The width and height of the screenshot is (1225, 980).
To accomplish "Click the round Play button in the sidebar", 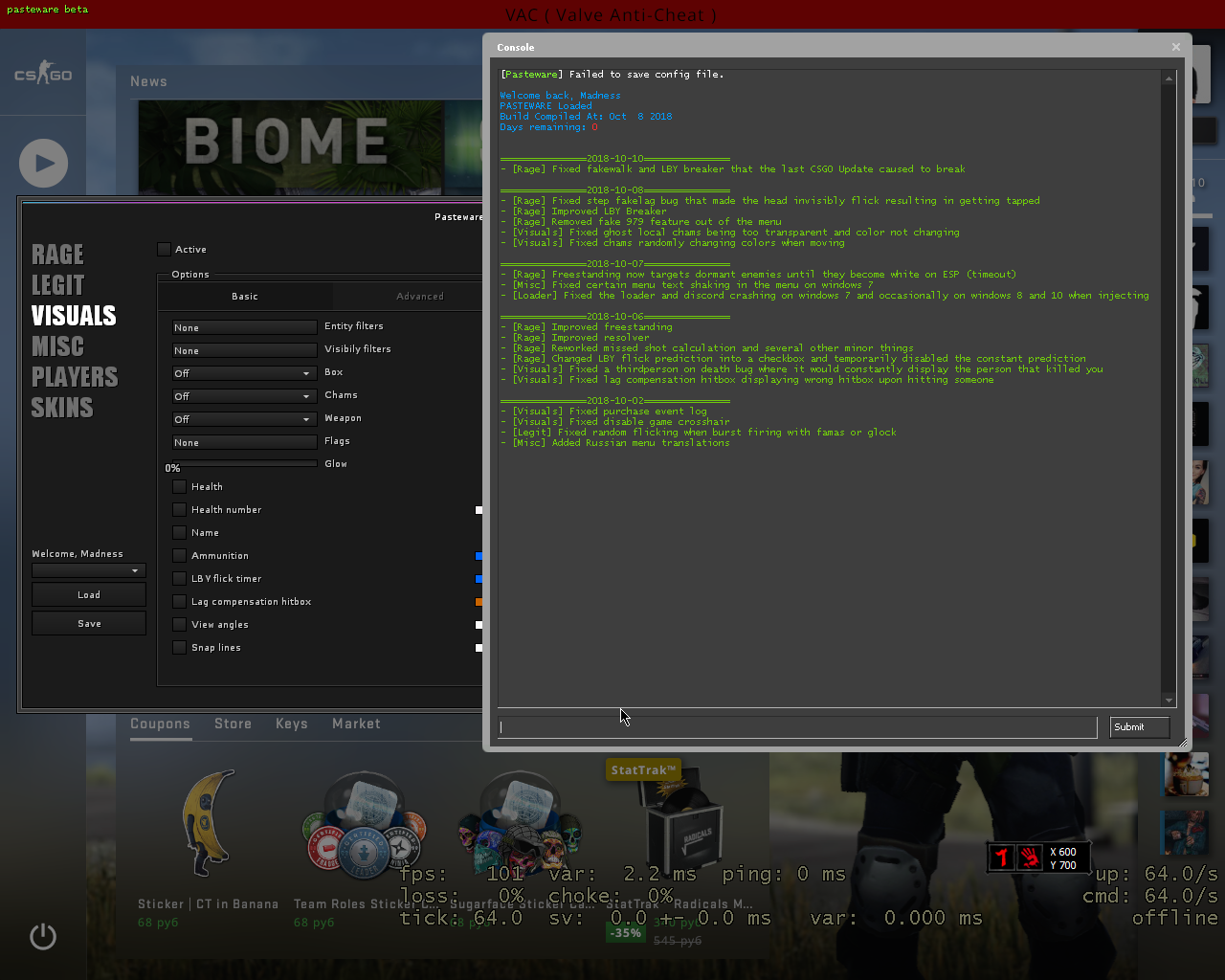I will (43, 163).
